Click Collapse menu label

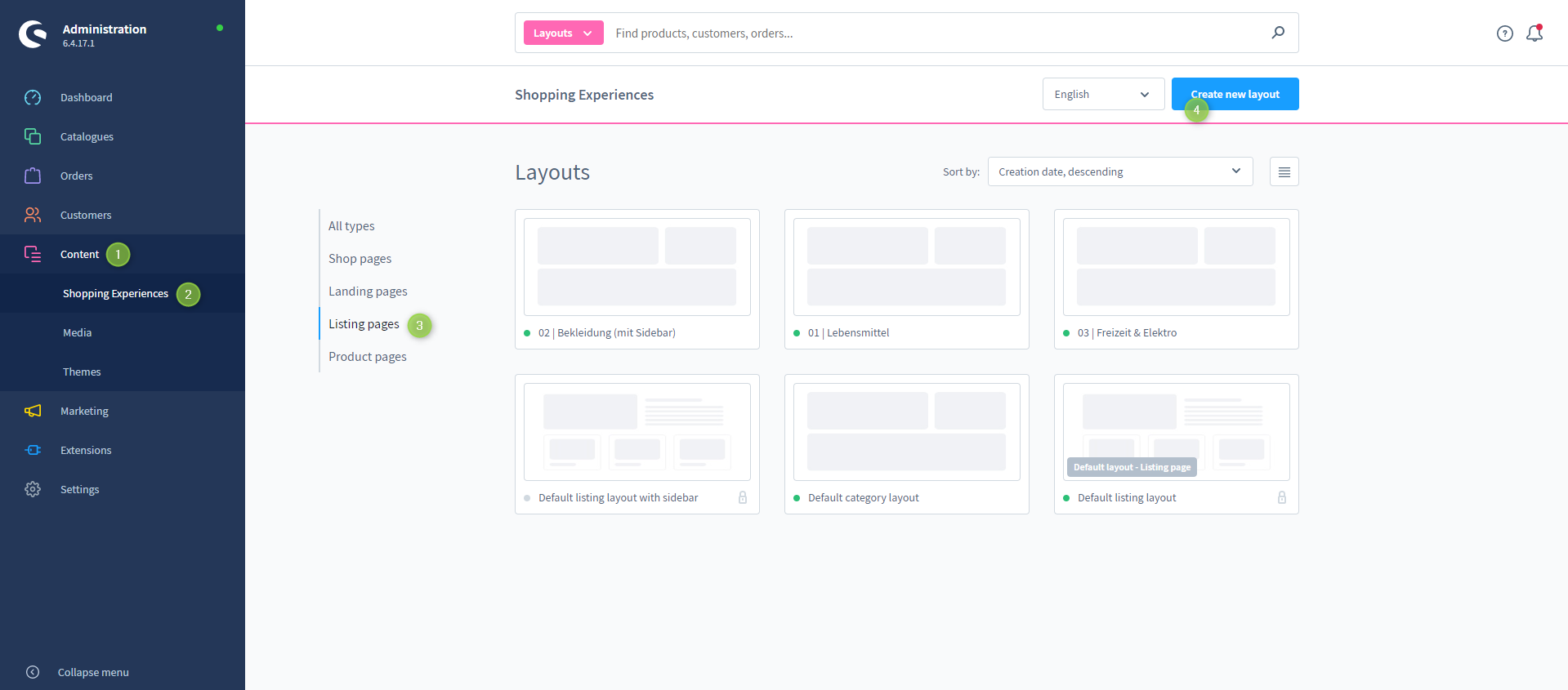click(x=93, y=672)
